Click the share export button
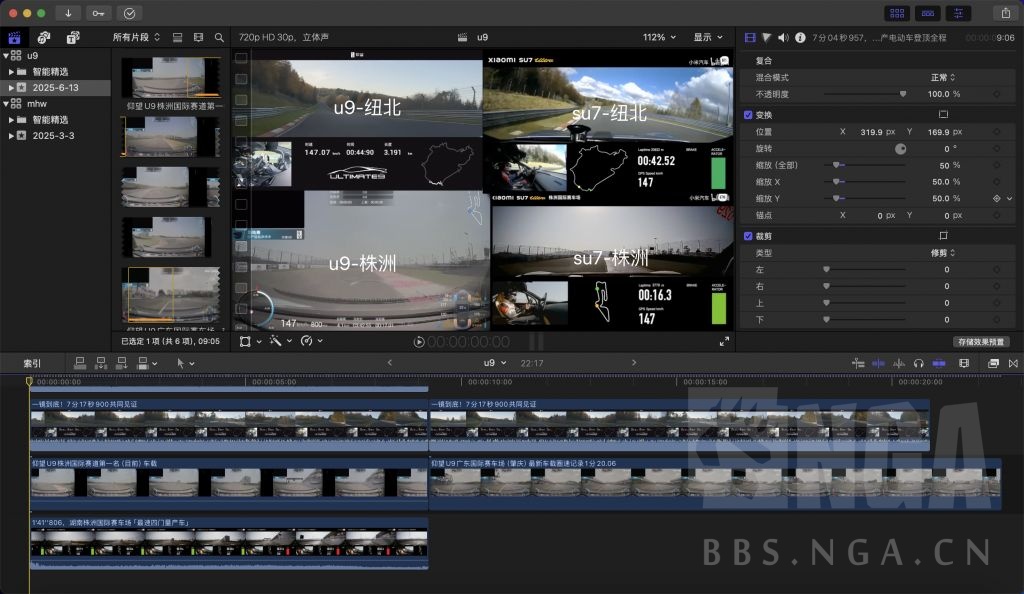 1004,13
